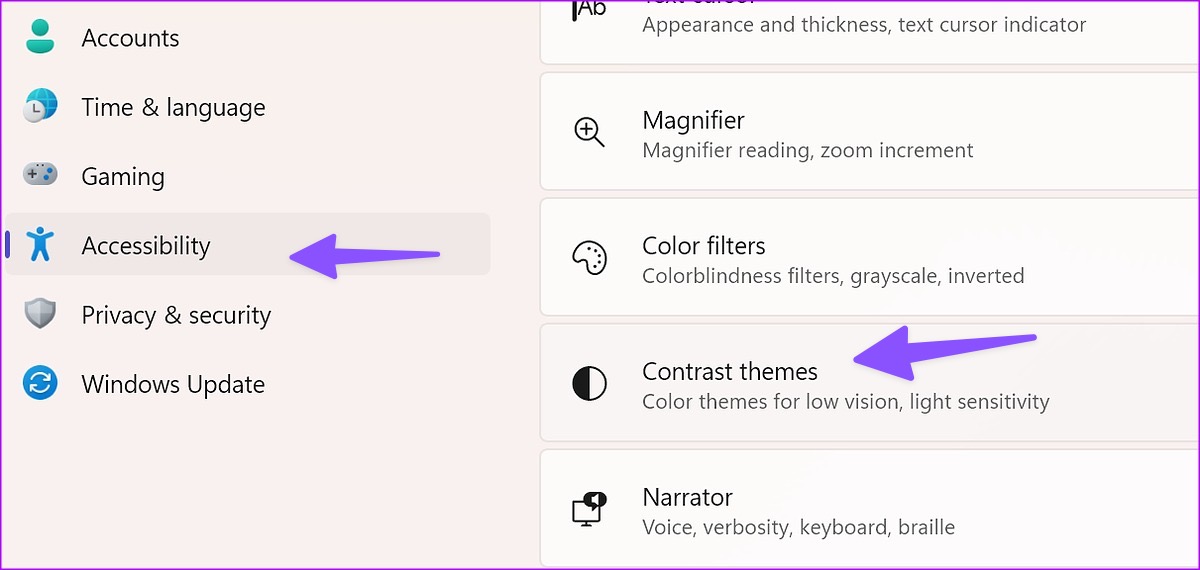This screenshot has width=1200, height=570.
Task: Select Time & language in sidebar
Action: pos(247,107)
